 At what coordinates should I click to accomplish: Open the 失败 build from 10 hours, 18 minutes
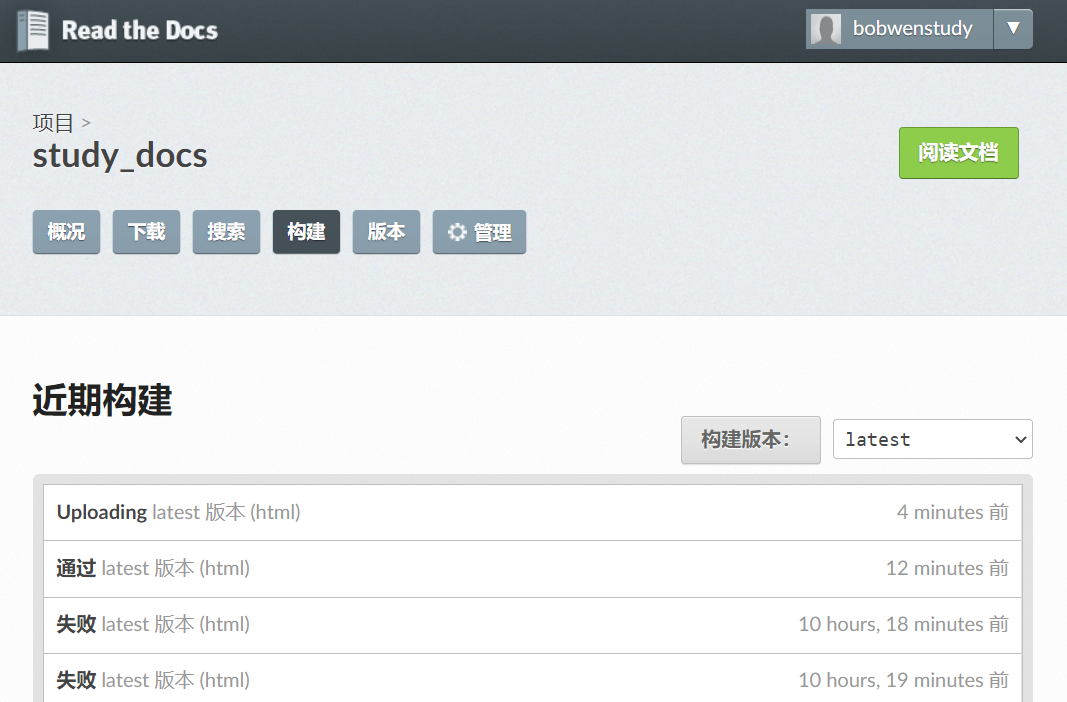coord(532,624)
